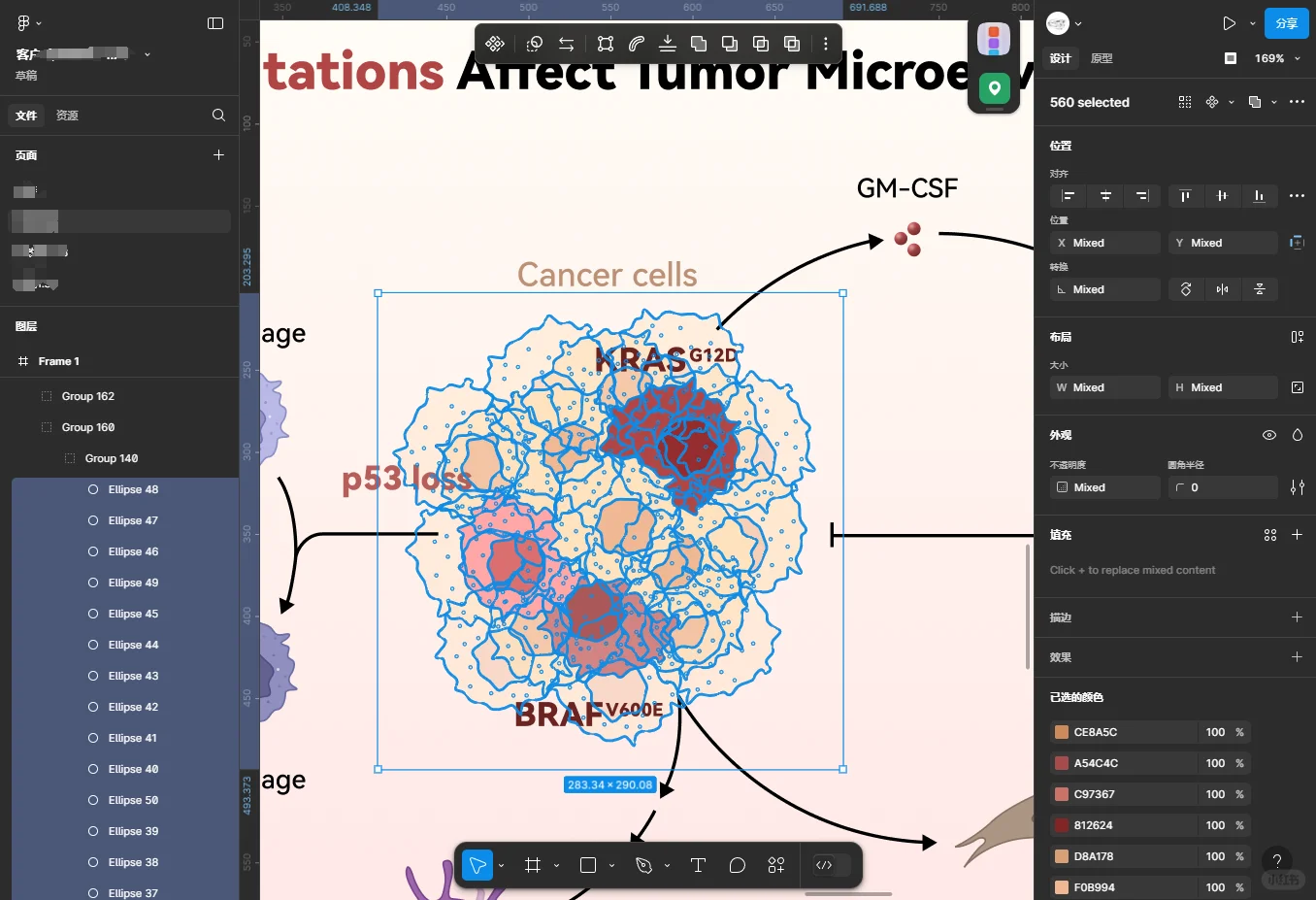Apply subtract boolean from floating toolbar
This screenshot has width=1316, height=900.
(x=730, y=44)
